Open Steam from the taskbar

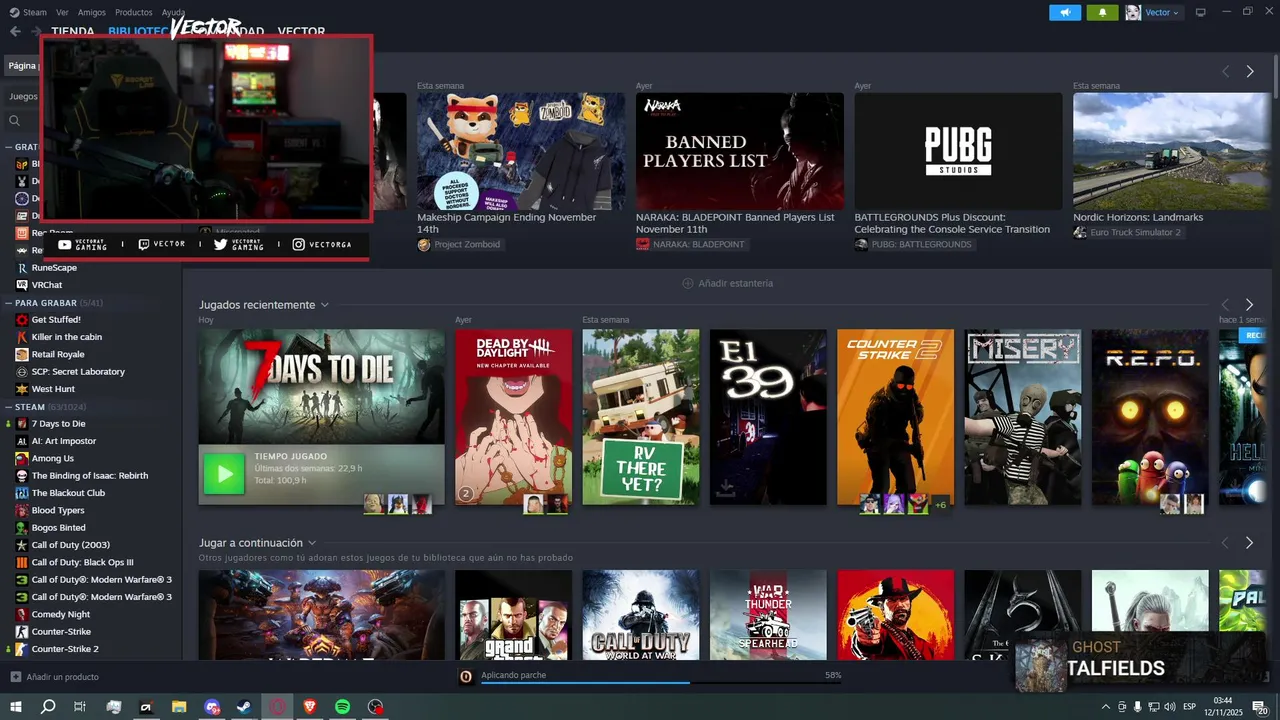[x=244, y=707]
